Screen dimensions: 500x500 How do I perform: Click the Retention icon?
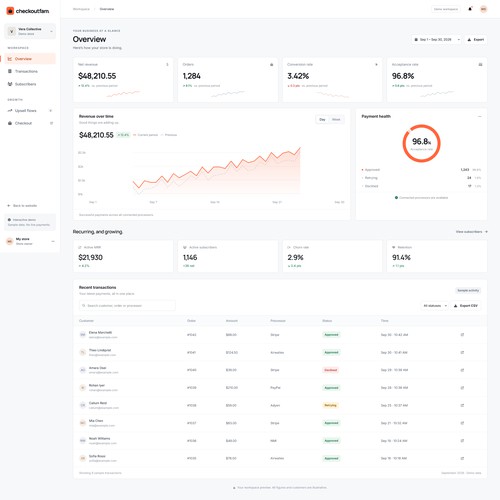394,247
